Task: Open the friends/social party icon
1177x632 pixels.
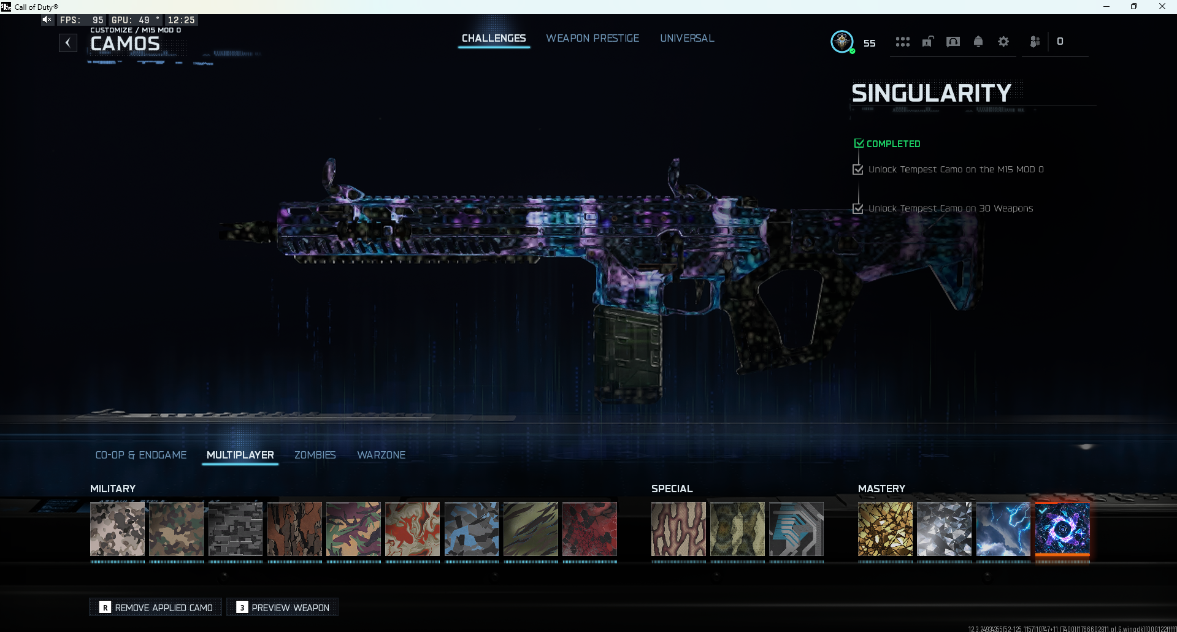Action: point(1034,42)
